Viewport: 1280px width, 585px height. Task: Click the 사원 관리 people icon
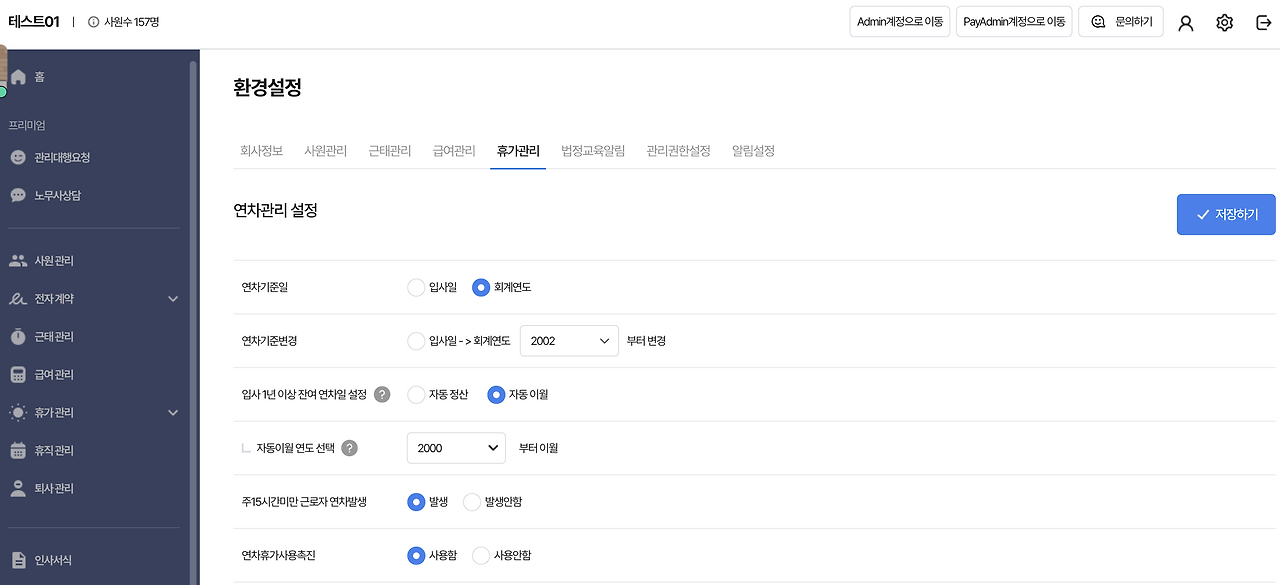(18, 261)
